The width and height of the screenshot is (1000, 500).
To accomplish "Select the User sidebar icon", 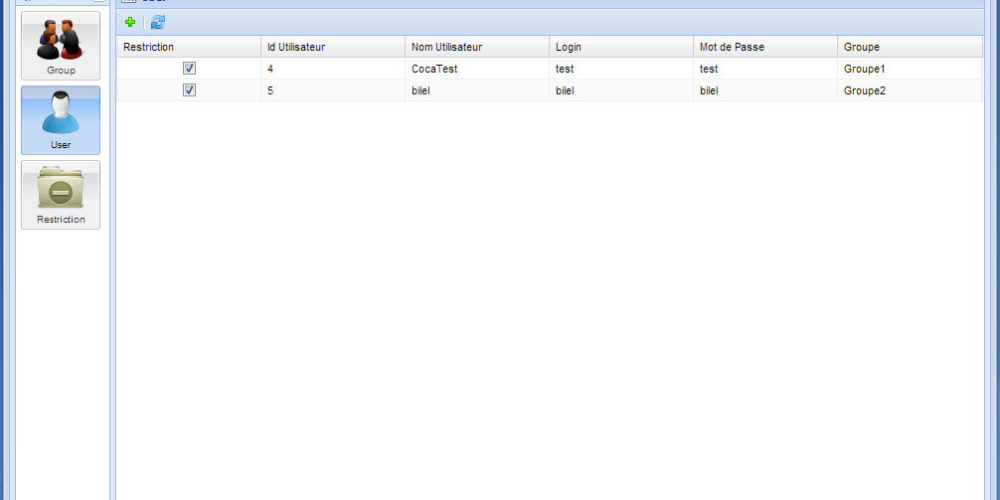I will click(x=61, y=120).
